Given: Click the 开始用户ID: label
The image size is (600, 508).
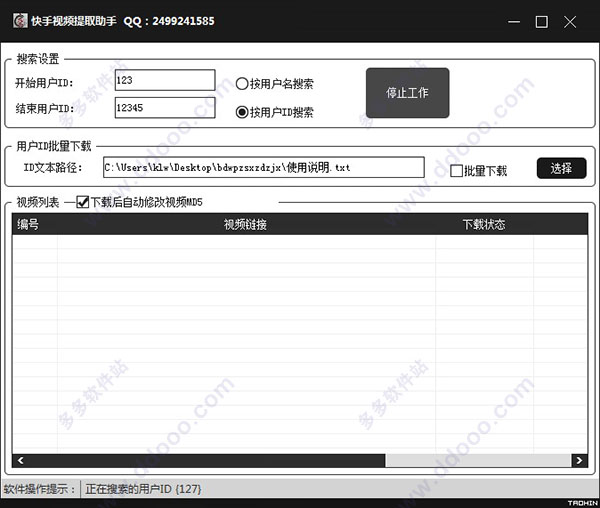Looking at the screenshot, I should pos(44,83).
